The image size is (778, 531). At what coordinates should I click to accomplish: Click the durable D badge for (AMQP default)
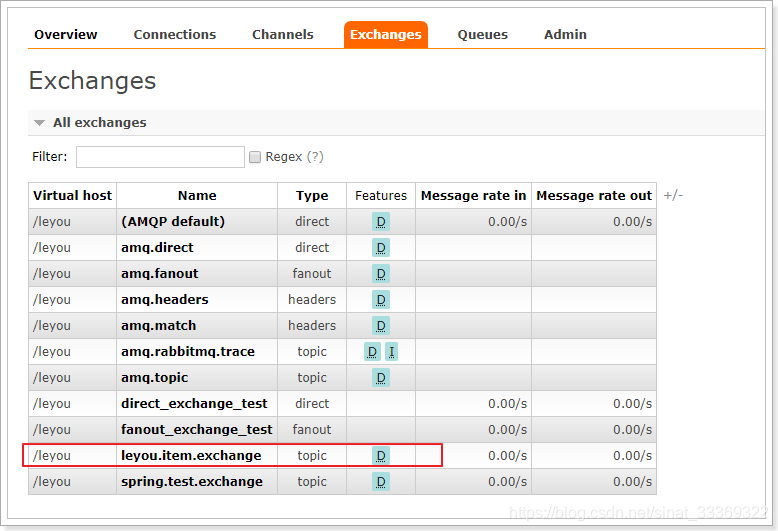[381, 222]
